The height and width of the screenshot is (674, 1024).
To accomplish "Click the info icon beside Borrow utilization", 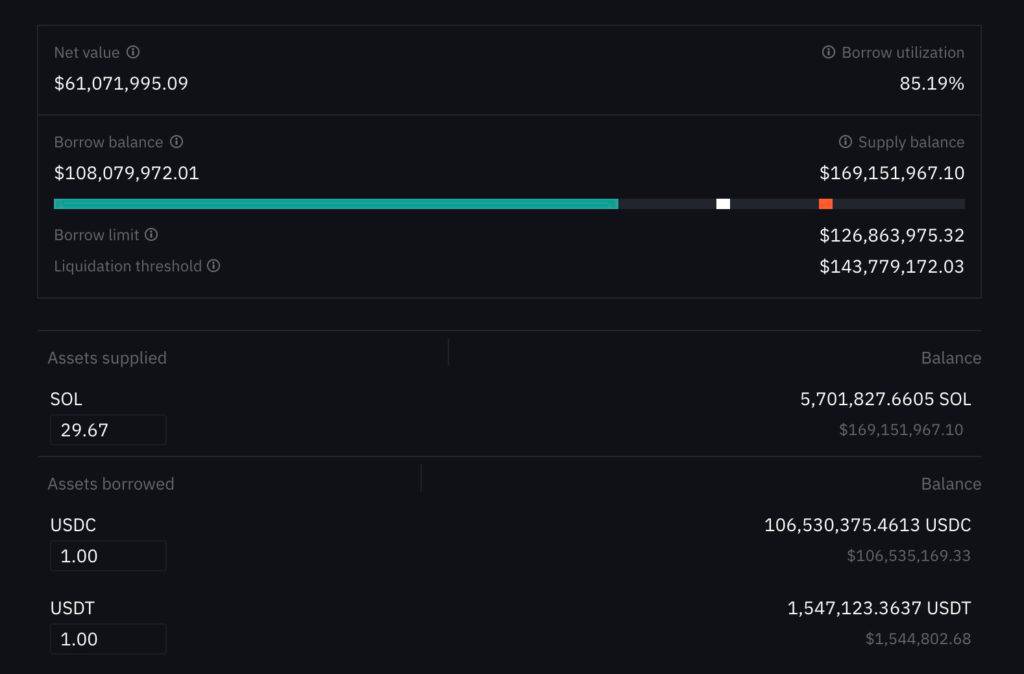I will point(828,52).
